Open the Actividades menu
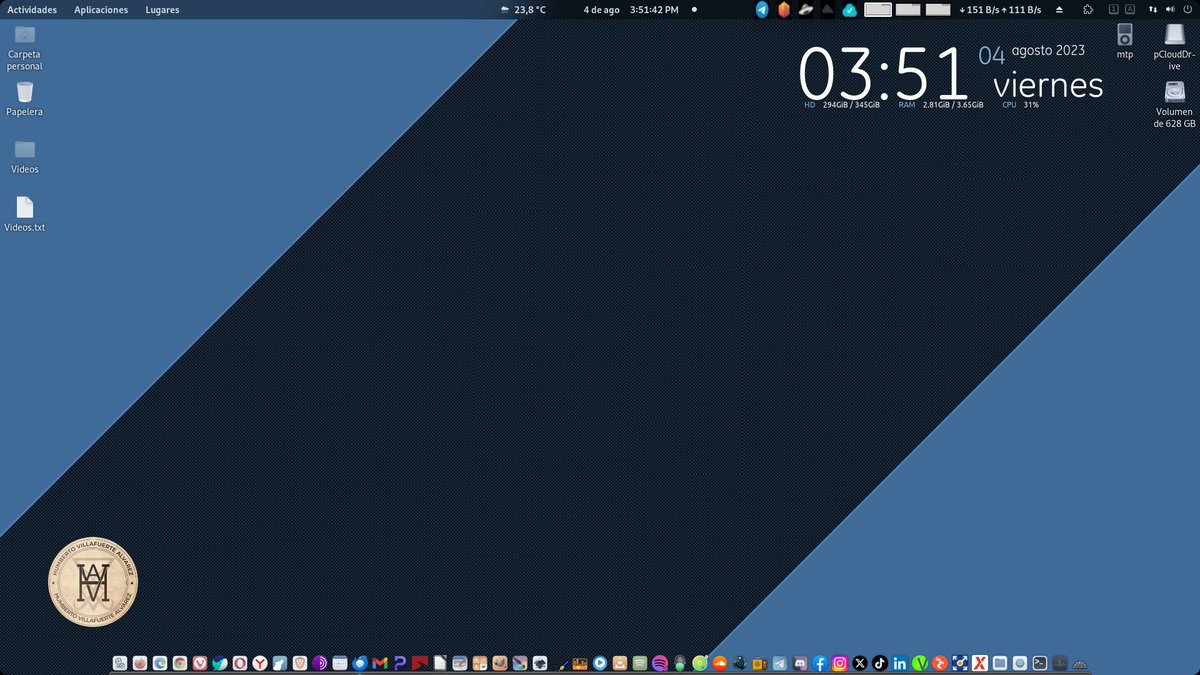This screenshot has height=675, width=1200. point(32,9)
